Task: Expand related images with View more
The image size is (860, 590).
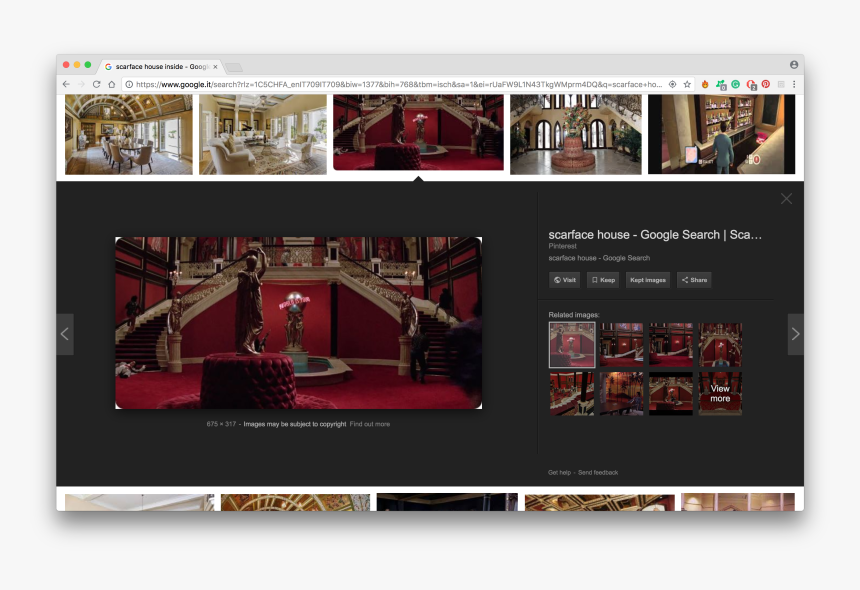Action: [720, 393]
